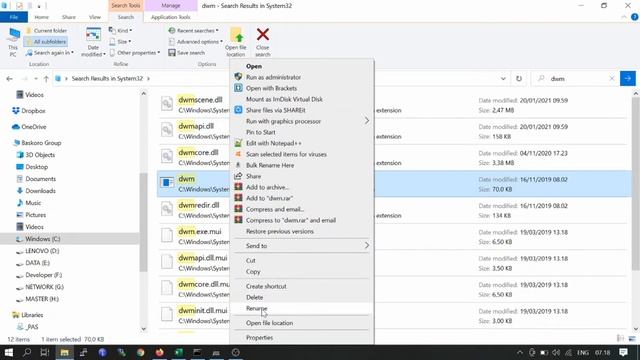Image resolution: width=640 pixels, height=360 pixels.
Task: Choose Edit with Notepad++
Action: click(x=302, y=143)
